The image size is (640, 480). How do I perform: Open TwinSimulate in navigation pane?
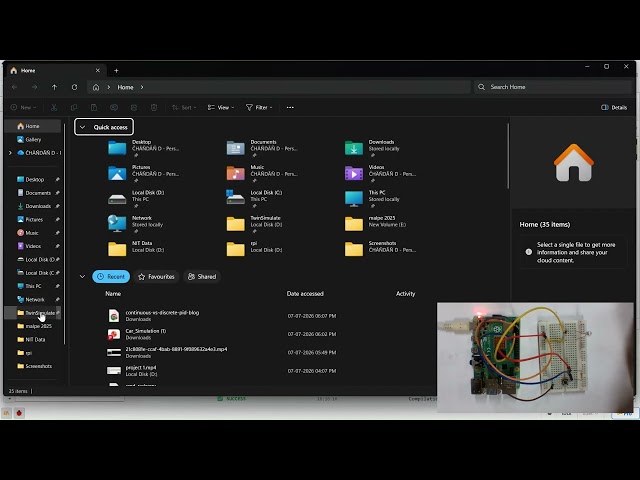(33, 313)
